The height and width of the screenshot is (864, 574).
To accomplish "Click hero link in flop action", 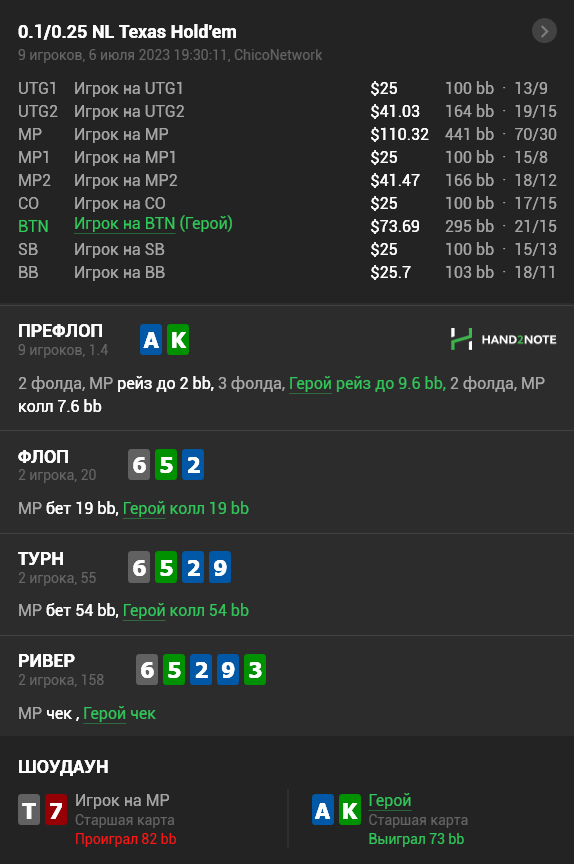I will pos(144,509).
